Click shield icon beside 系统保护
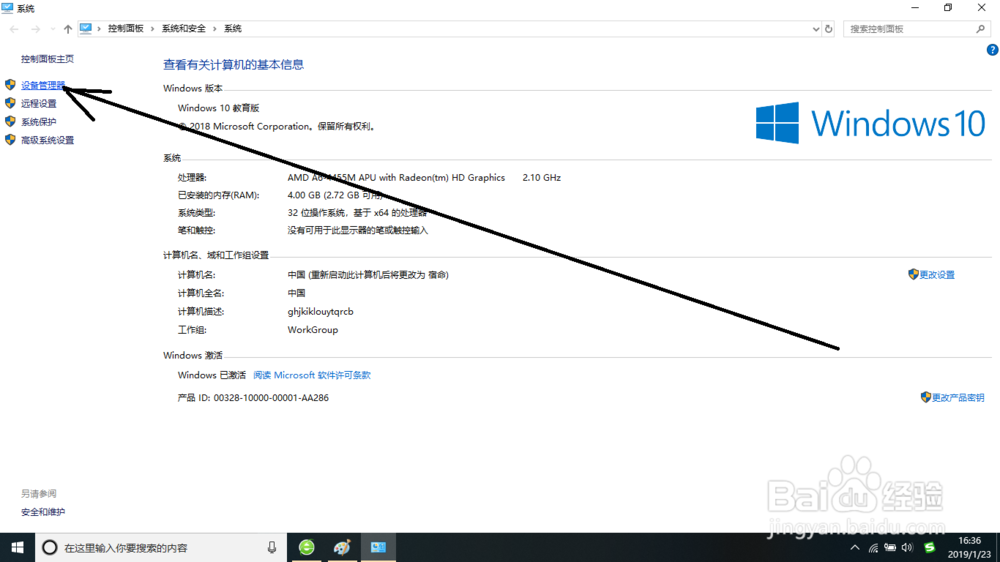This screenshot has height=562, width=1000. tap(10, 121)
